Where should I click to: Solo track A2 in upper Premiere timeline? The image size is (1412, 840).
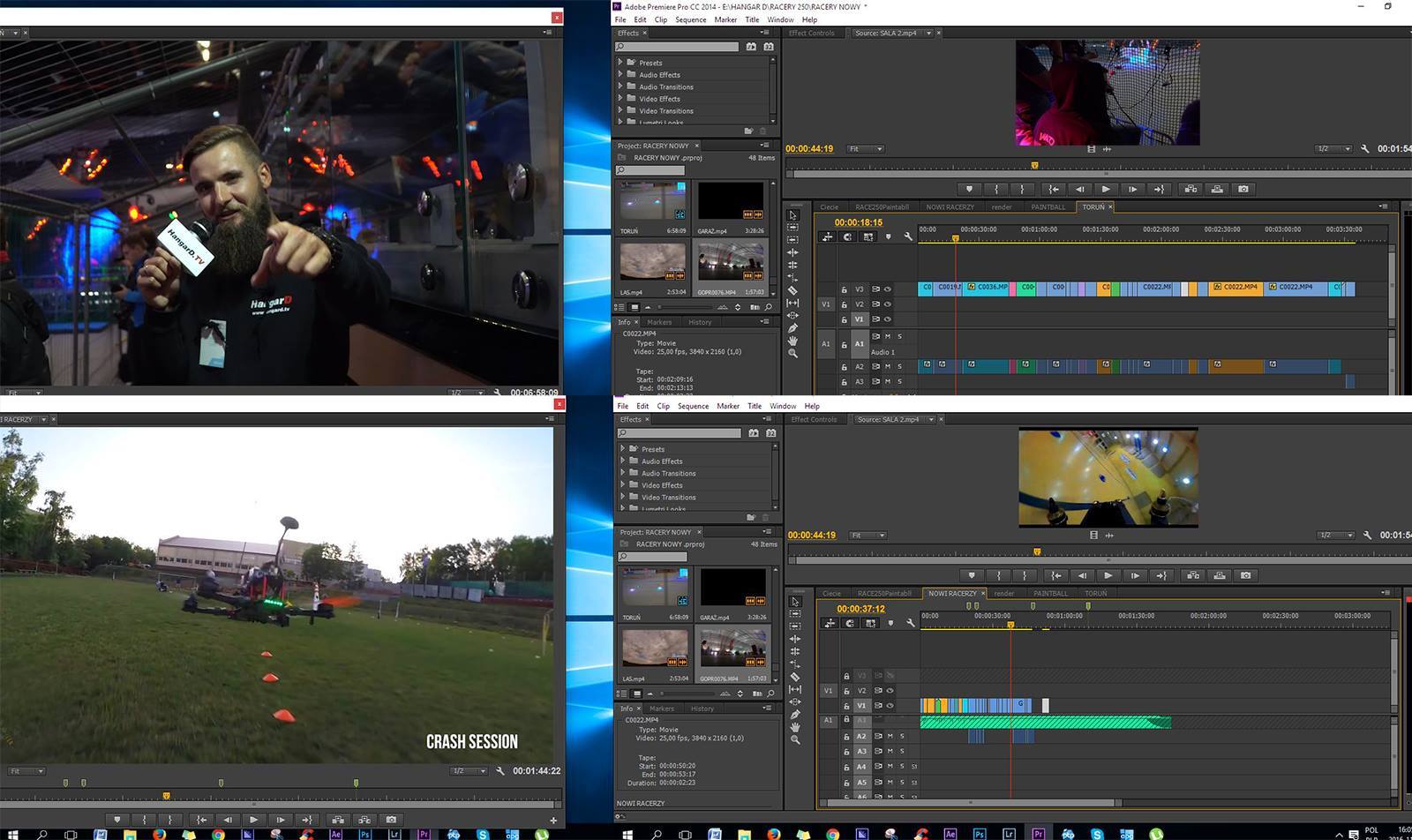tap(900, 366)
